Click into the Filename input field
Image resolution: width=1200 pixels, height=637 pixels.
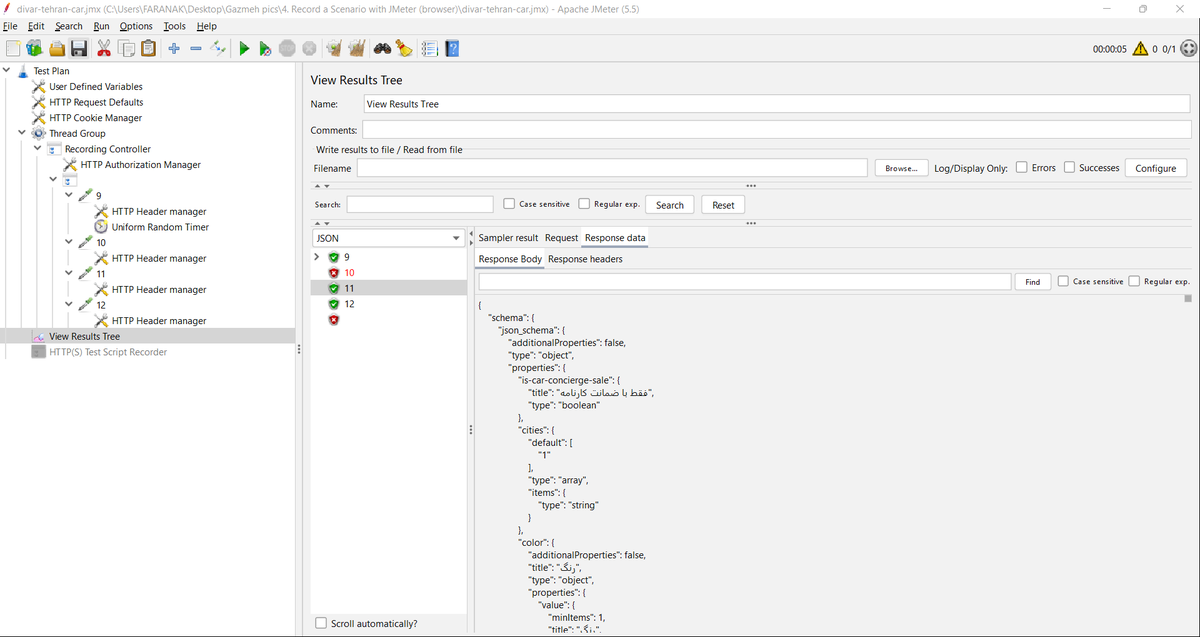point(612,168)
